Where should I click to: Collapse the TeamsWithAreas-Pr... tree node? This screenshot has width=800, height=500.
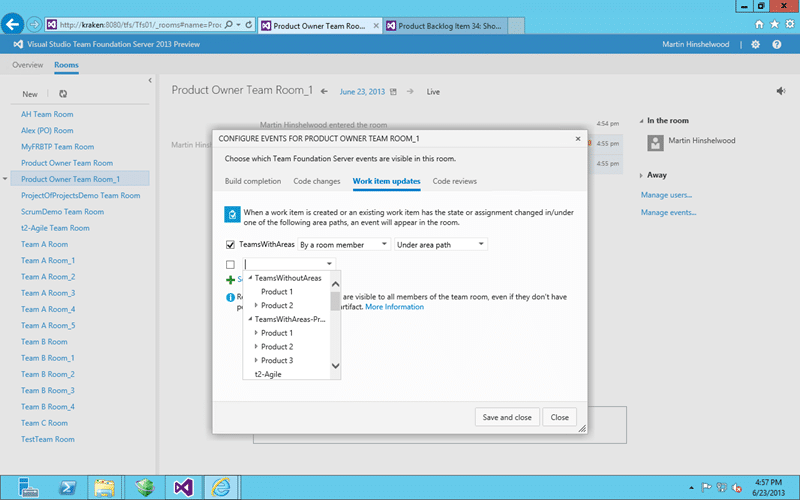click(250, 319)
